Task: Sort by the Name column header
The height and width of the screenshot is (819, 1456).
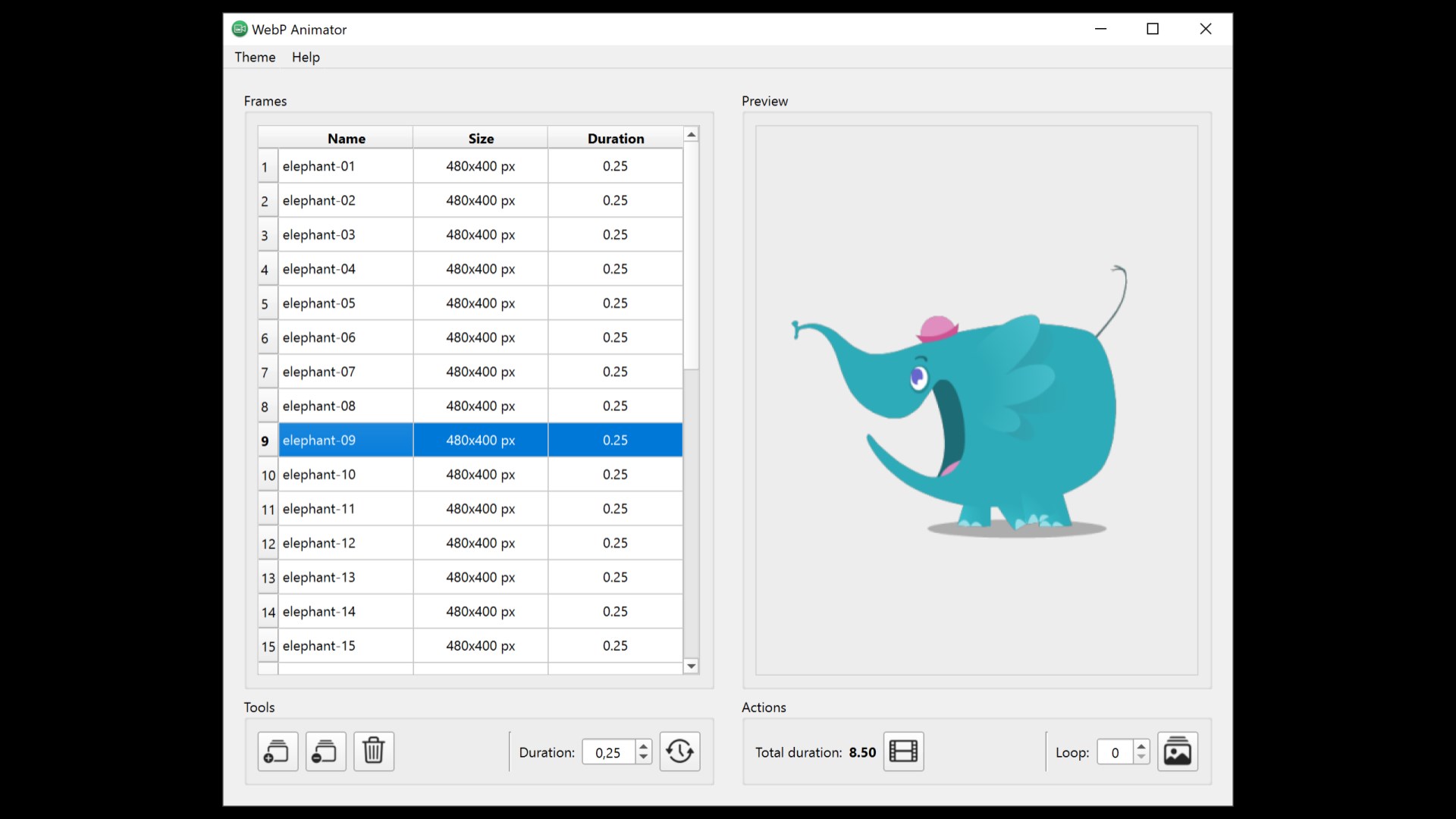Action: [x=346, y=138]
